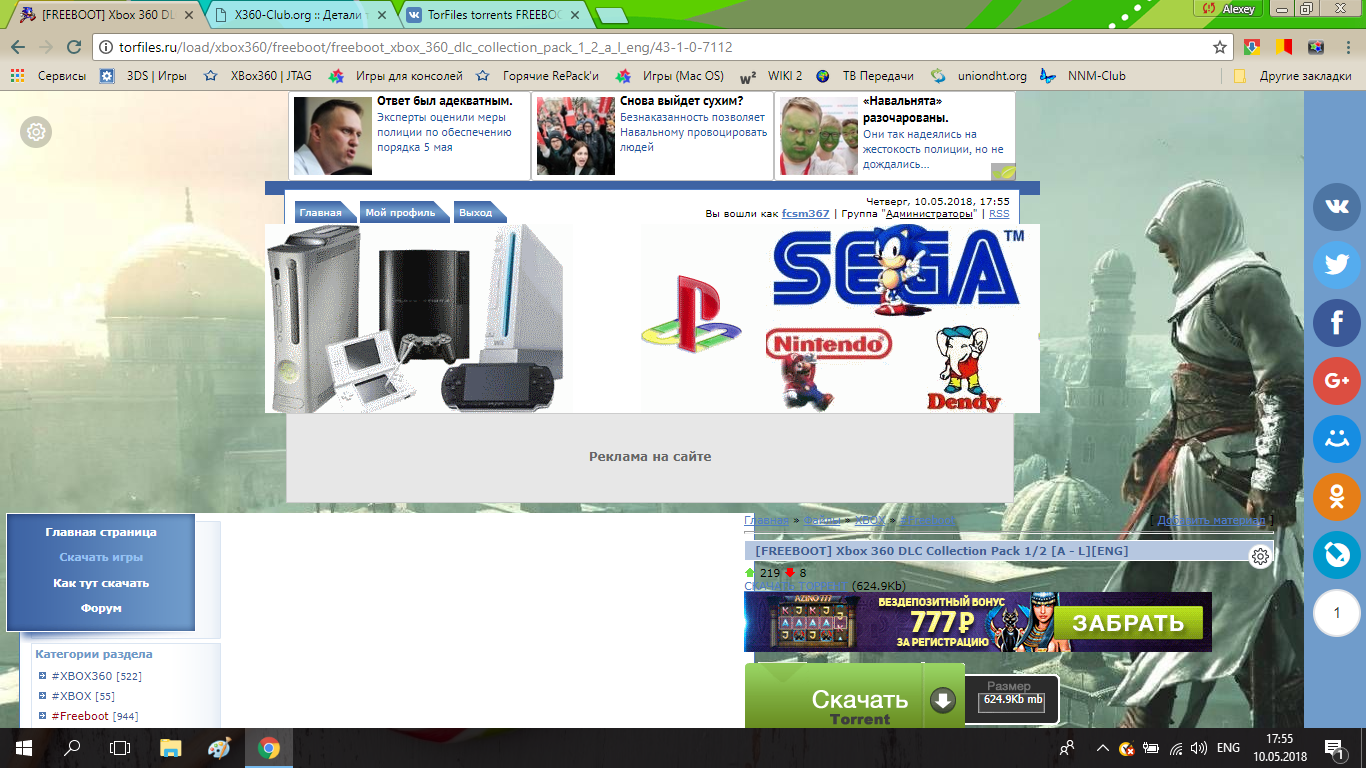
Task: Click the red downvote arrow
Action: tap(790, 573)
